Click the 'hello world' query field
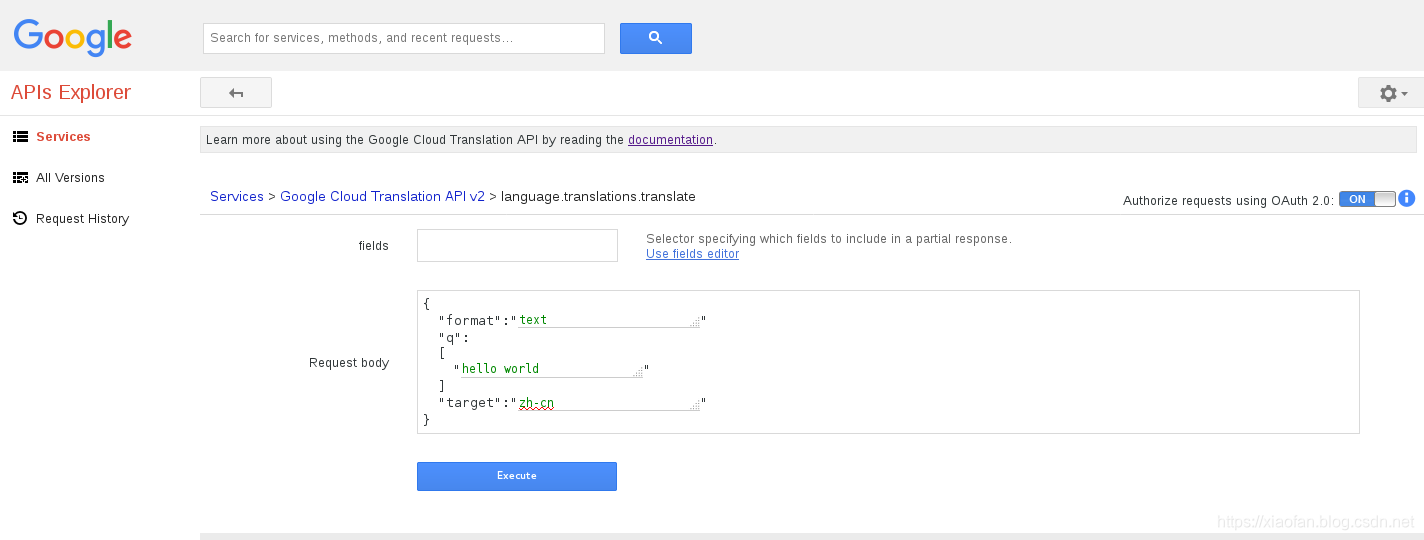This screenshot has height=540, width=1424. [552, 369]
